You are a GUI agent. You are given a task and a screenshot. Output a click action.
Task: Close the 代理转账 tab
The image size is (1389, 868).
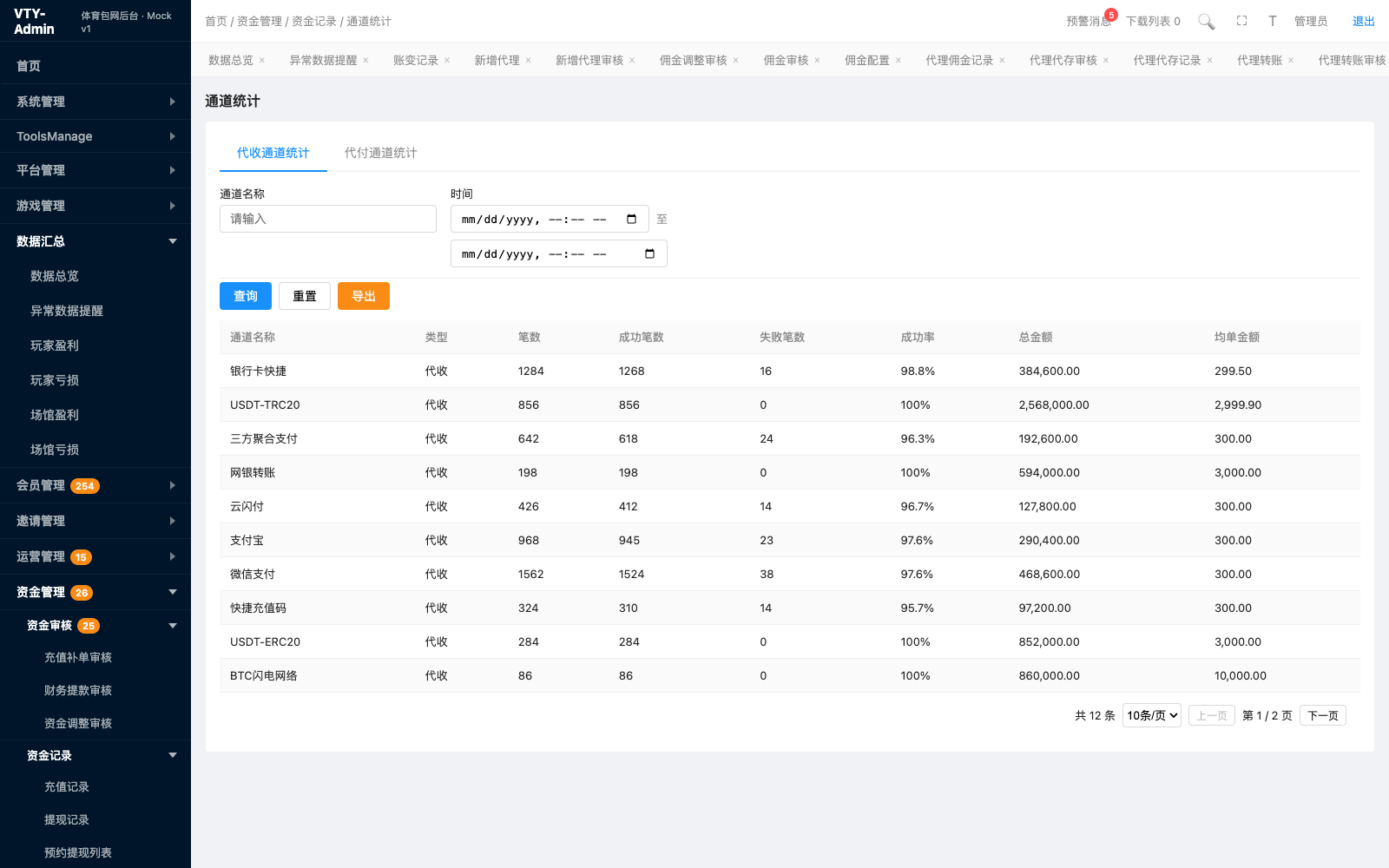coord(1291,61)
